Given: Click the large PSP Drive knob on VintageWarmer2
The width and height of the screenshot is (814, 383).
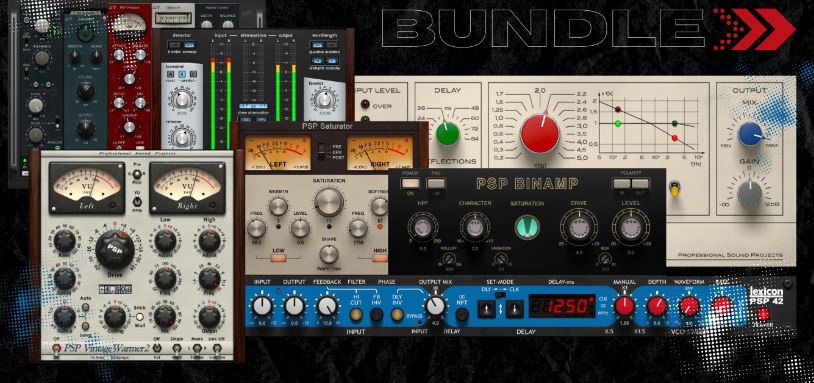Looking at the screenshot, I should click(115, 249).
